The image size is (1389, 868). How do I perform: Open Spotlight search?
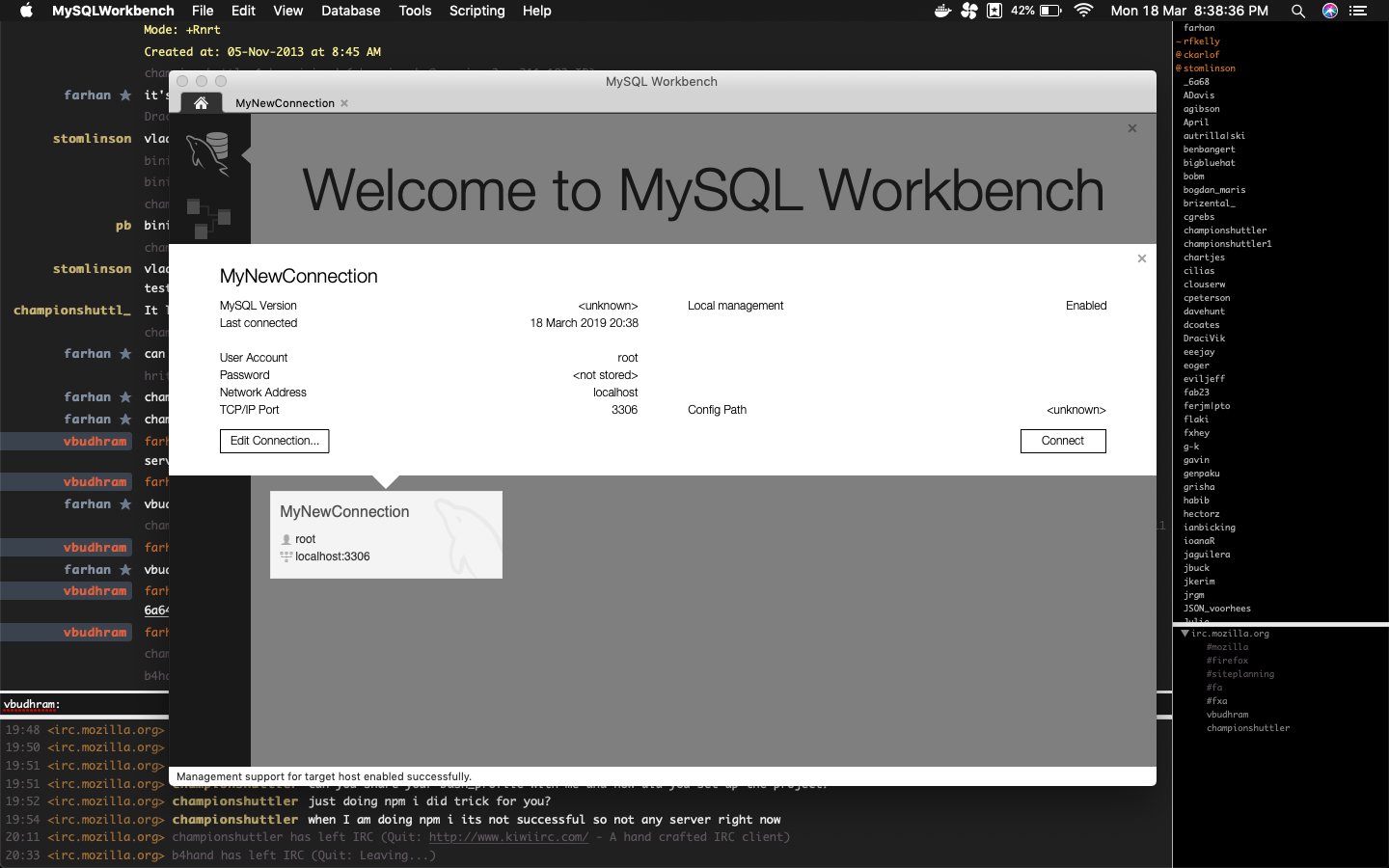point(1298,11)
